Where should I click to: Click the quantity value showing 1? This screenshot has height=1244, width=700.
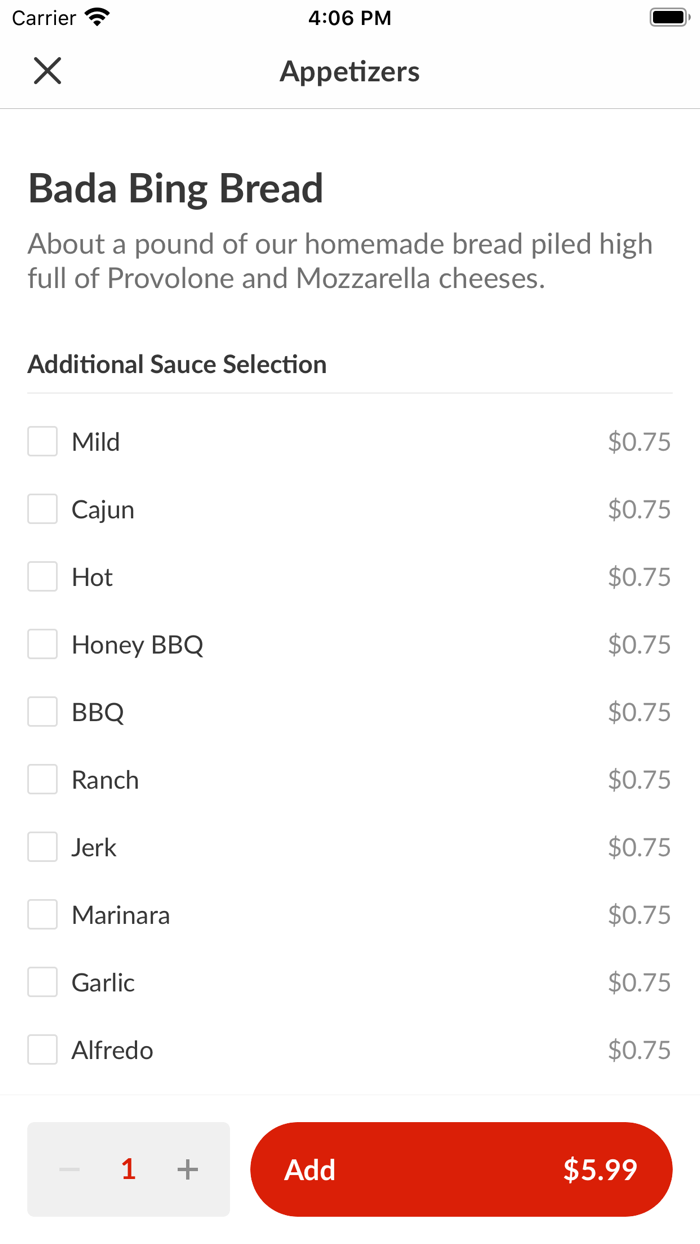pyautogui.click(x=128, y=1169)
